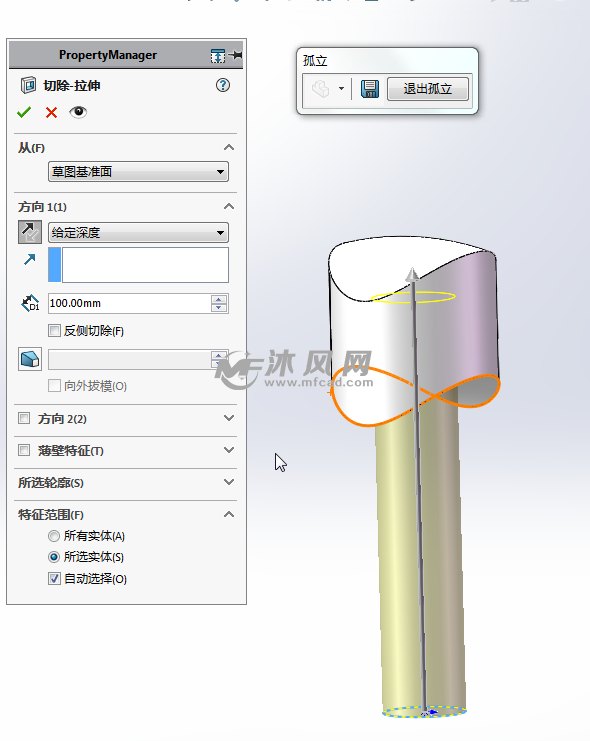This screenshot has height=741, width=590.
Task: Click PropertyManager splitter icon in header
Action: [x=218, y=56]
